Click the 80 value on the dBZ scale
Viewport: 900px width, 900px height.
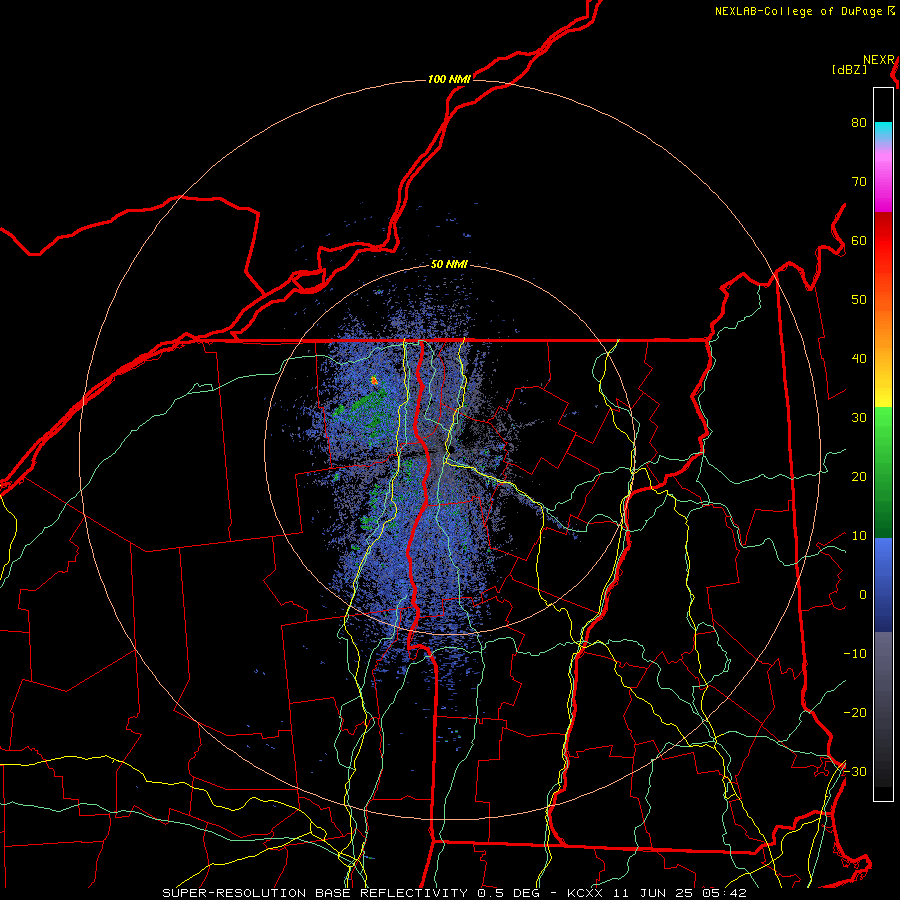point(859,122)
